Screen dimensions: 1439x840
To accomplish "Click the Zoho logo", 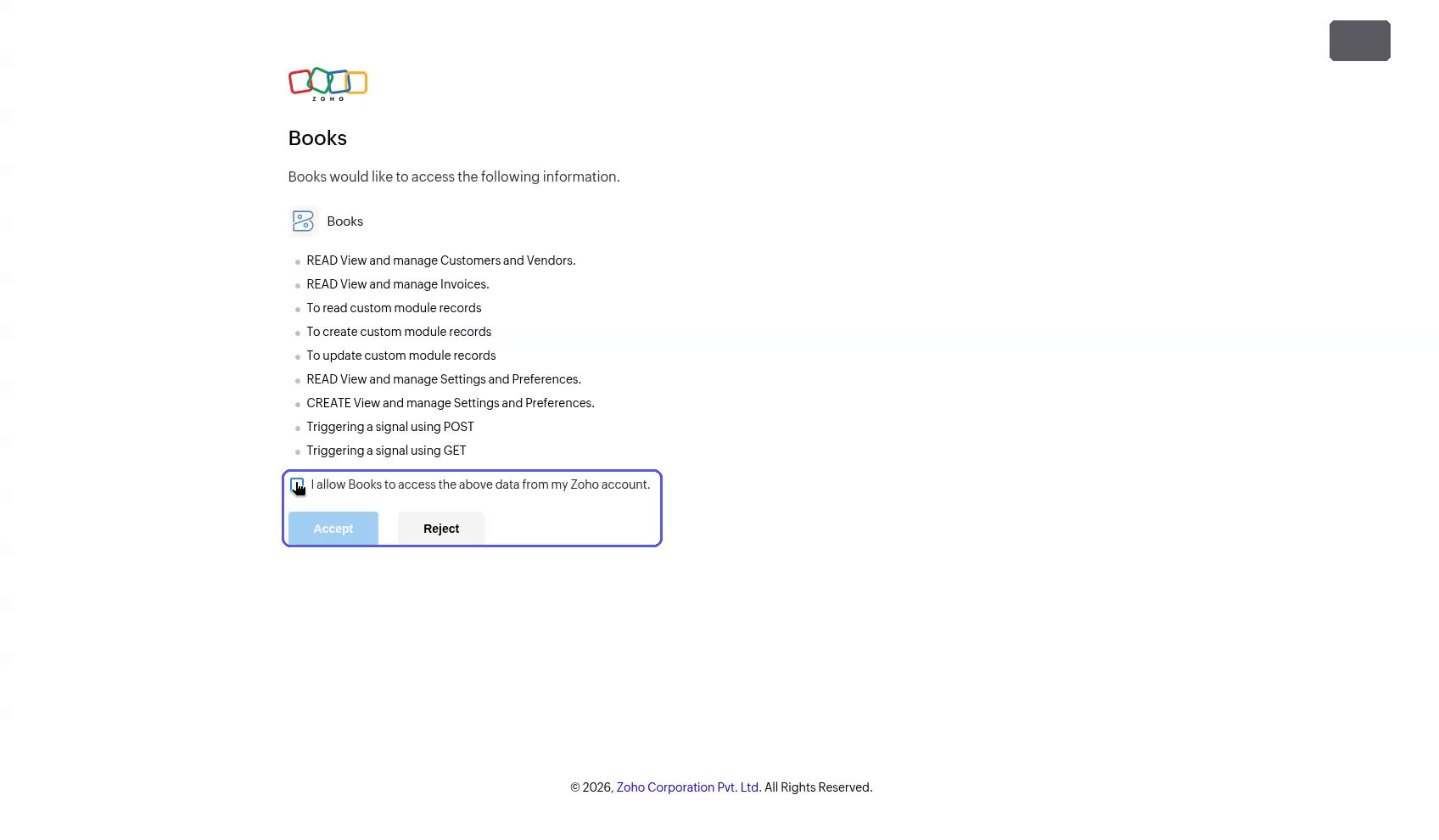I will click(x=328, y=84).
